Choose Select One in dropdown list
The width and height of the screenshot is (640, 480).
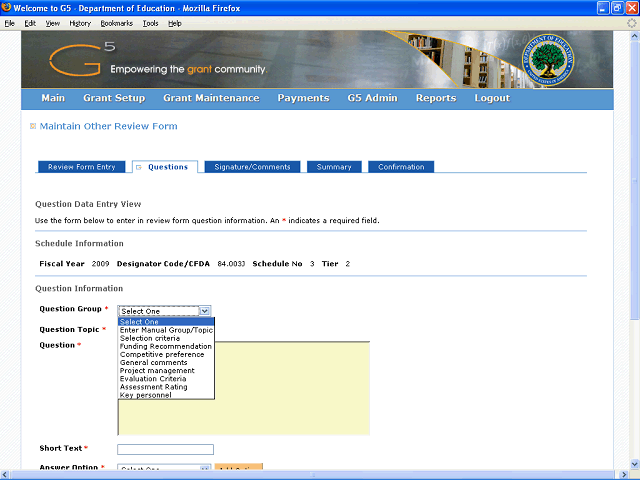[x=166, y=322]
